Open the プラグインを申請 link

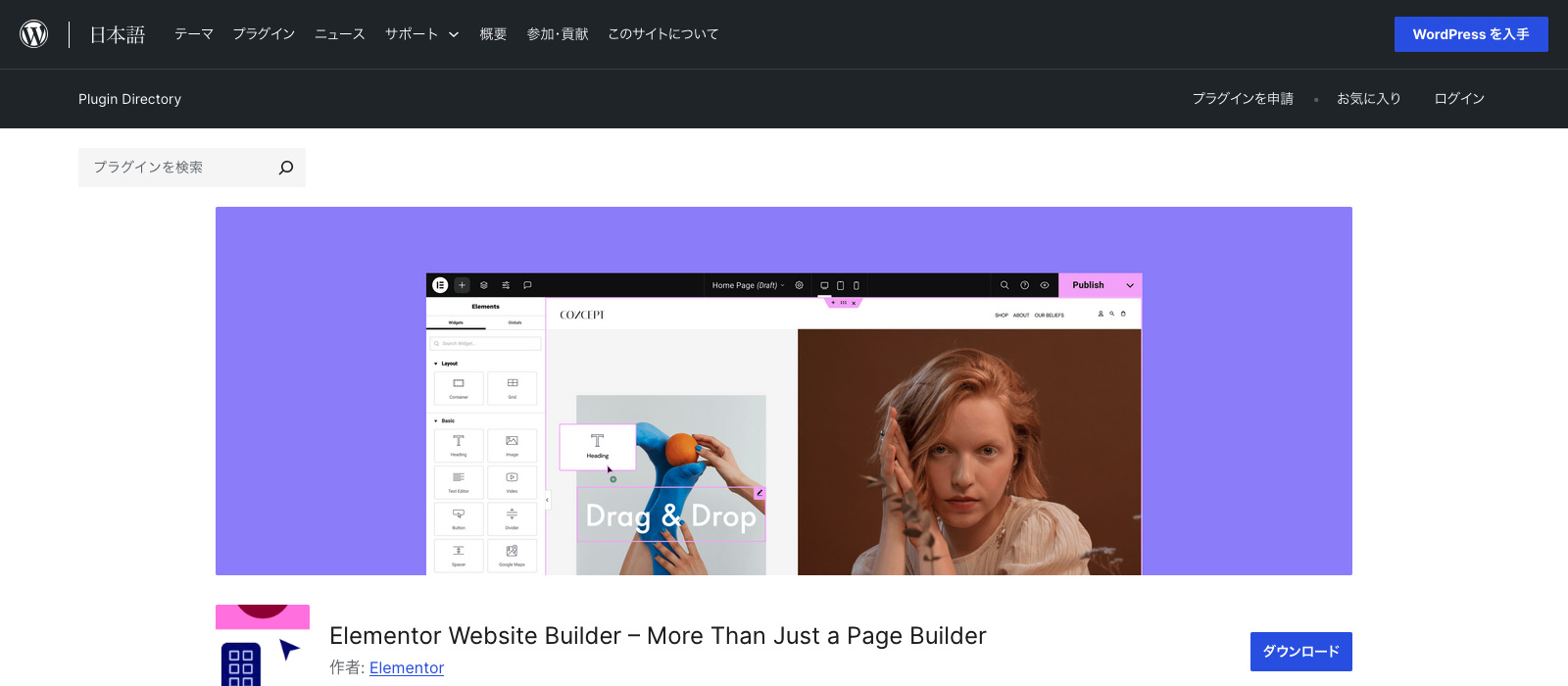point(1243,99)
